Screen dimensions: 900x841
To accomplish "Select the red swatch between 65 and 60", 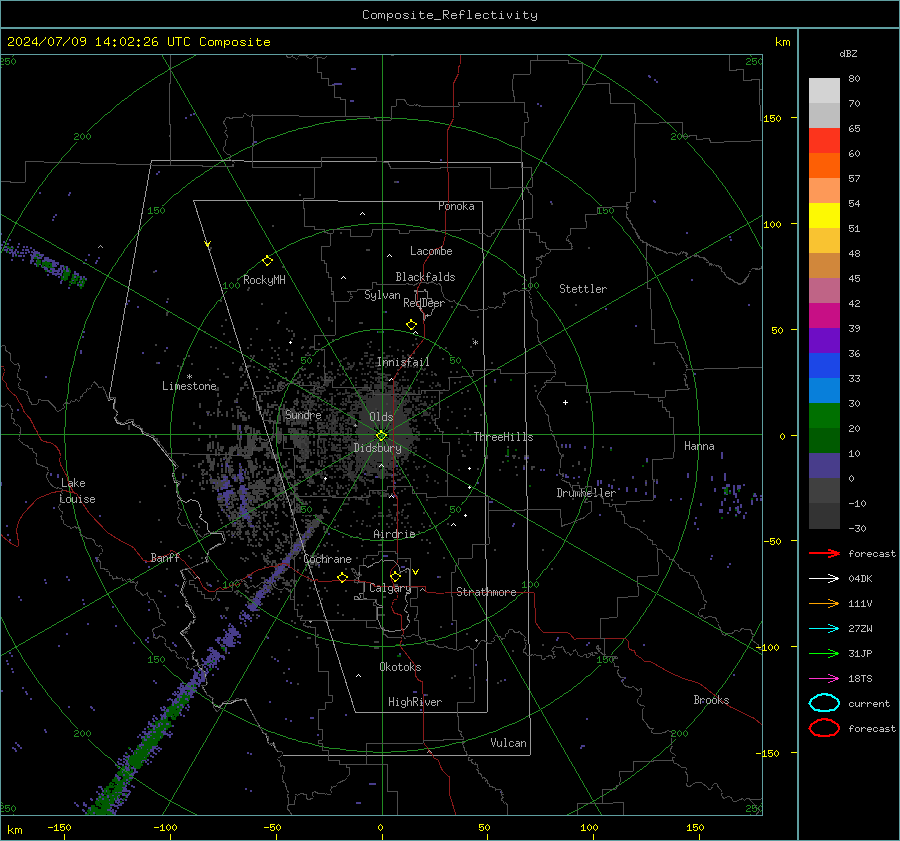I will point(824,141).
